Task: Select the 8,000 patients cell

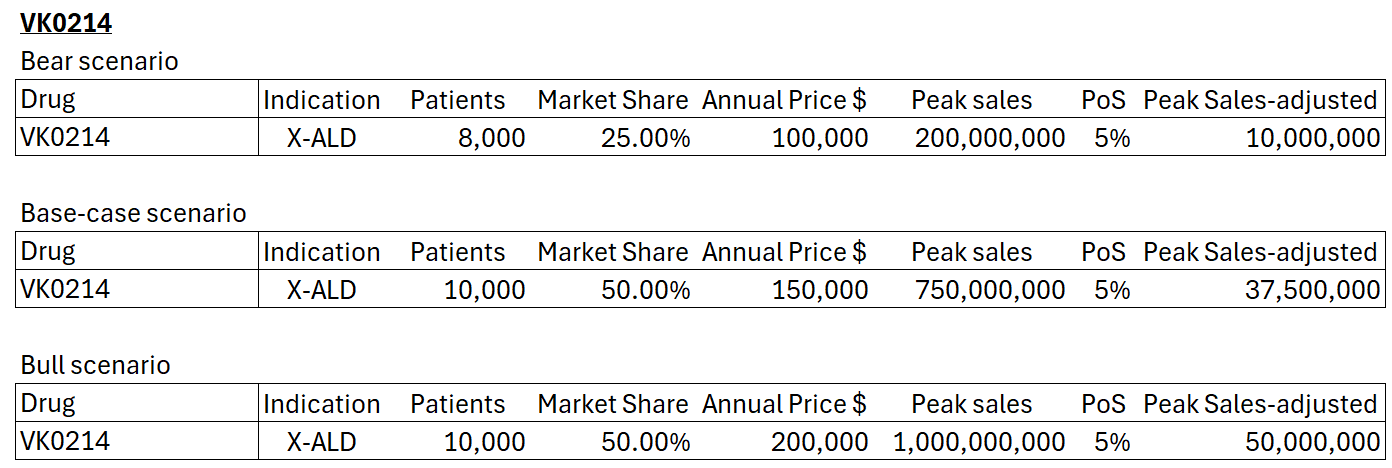Action: click(x=491, y=138)
